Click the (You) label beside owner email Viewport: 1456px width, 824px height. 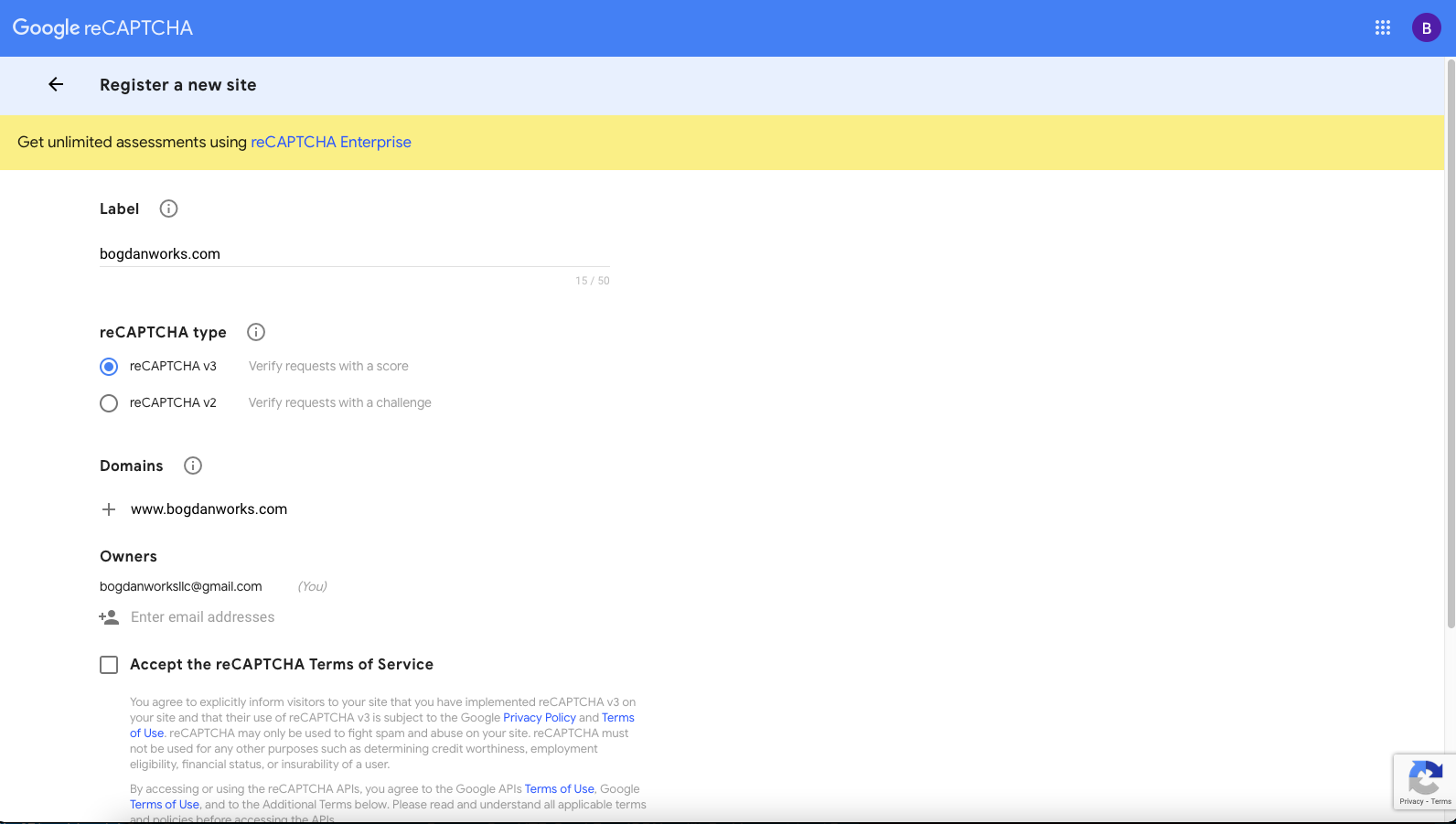coord(313,586)
